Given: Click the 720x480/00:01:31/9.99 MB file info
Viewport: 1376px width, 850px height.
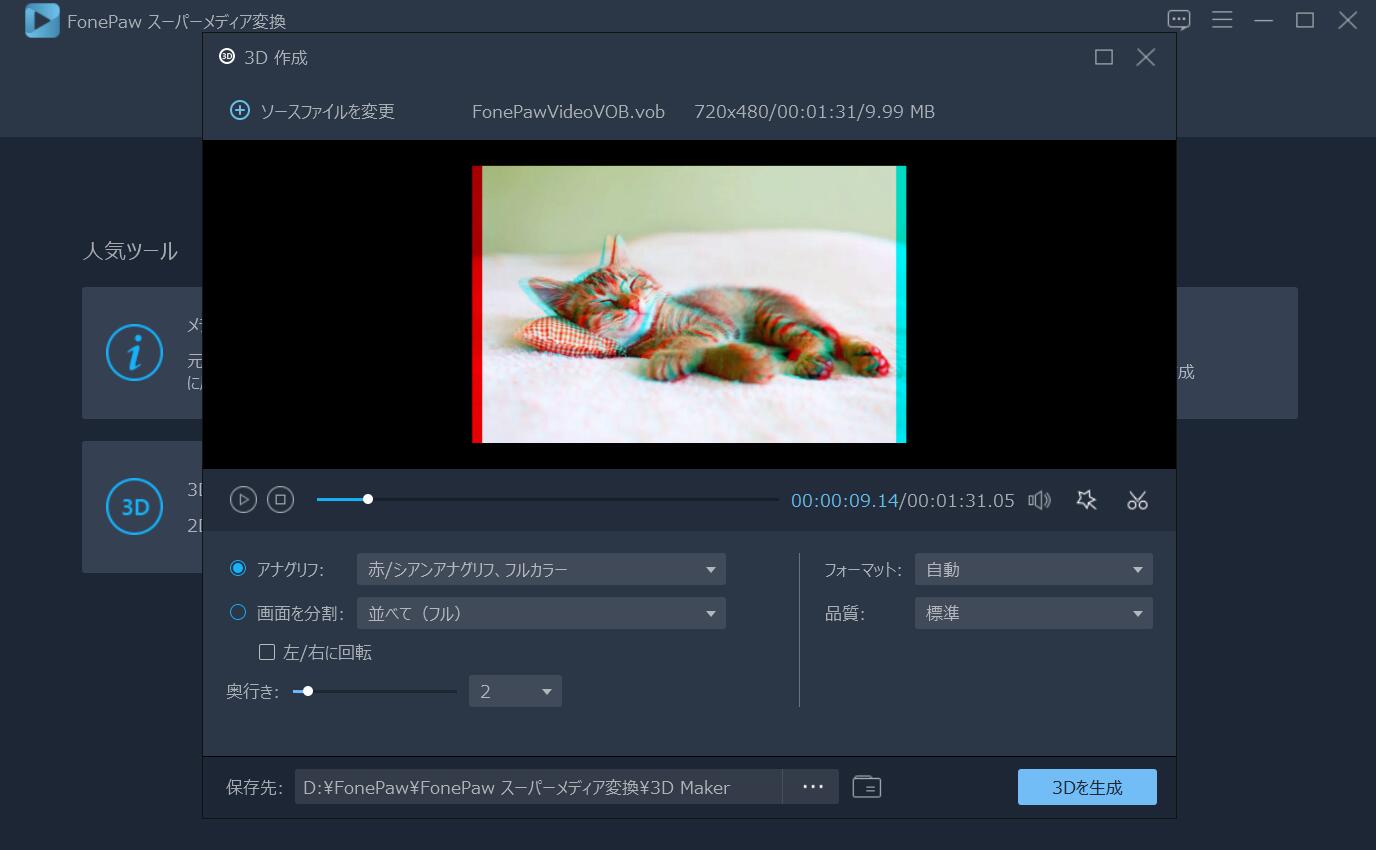Looking at the screenshot, I should click(x=814, y=112).
